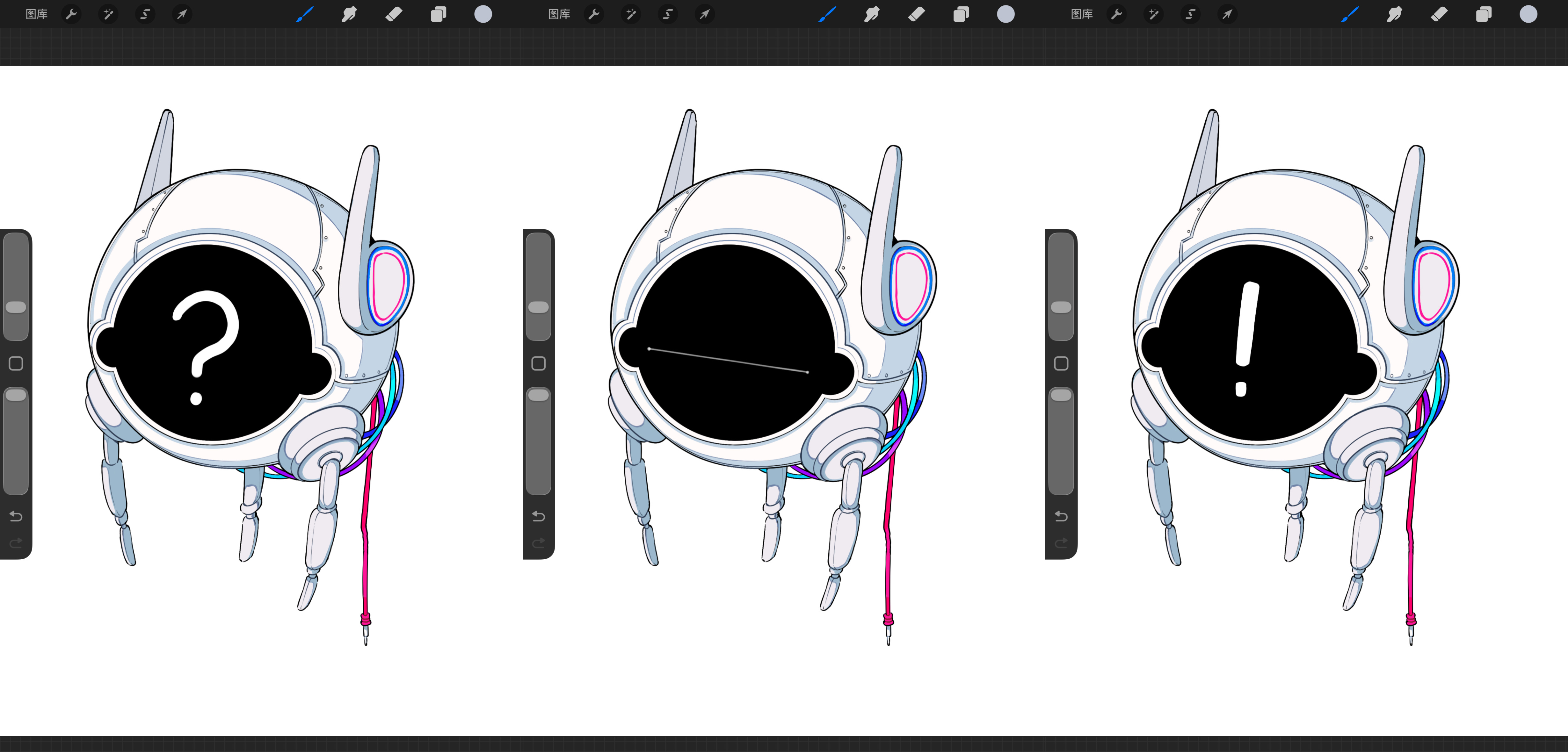Open the color circle above the straight-line robot
Viewport: 1568px width, 752px height.
pyautogui.click(x=1006, y=14)
